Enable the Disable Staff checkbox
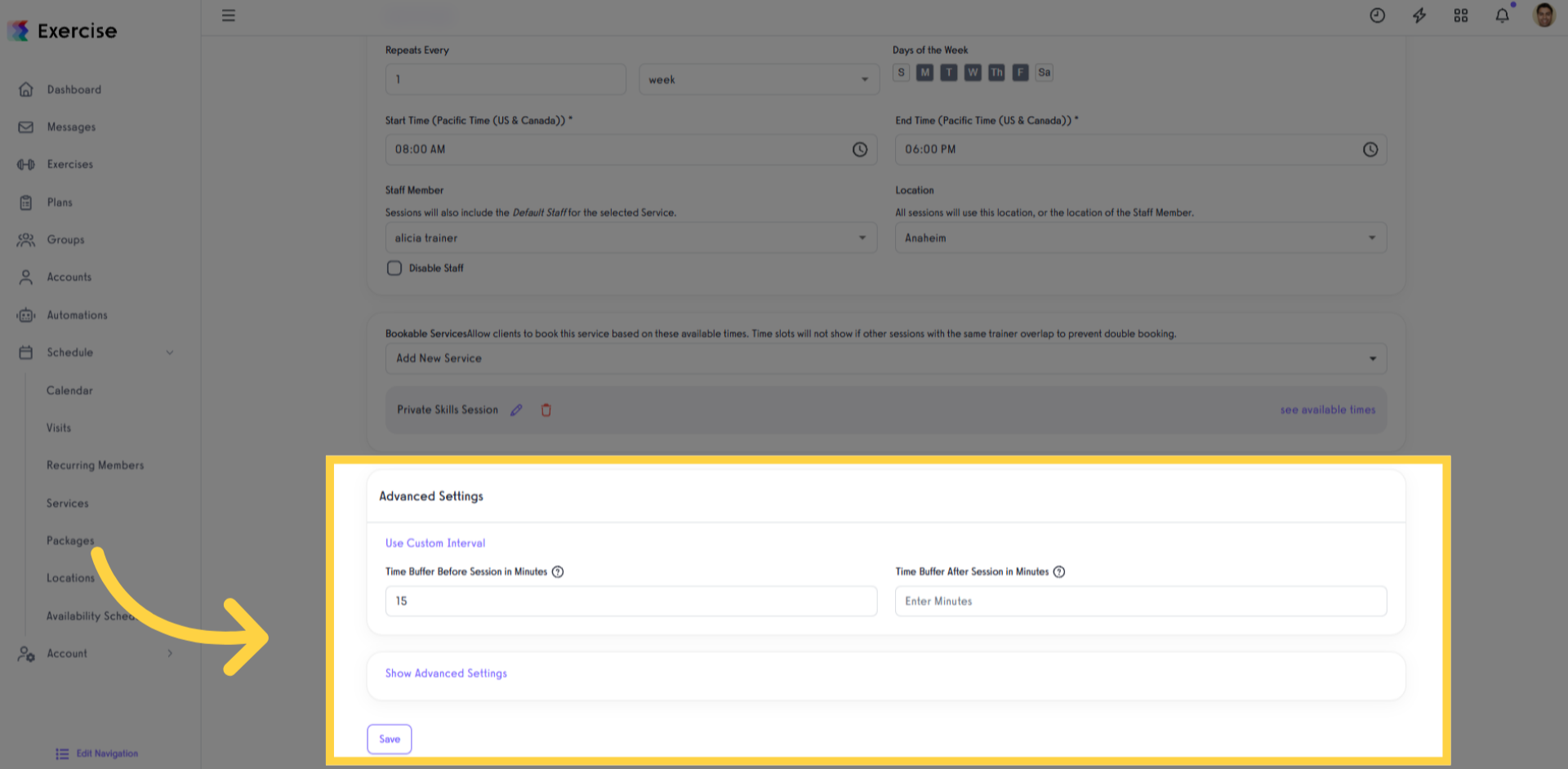The width and height of the screenshot is (1568, 769). 394,268
